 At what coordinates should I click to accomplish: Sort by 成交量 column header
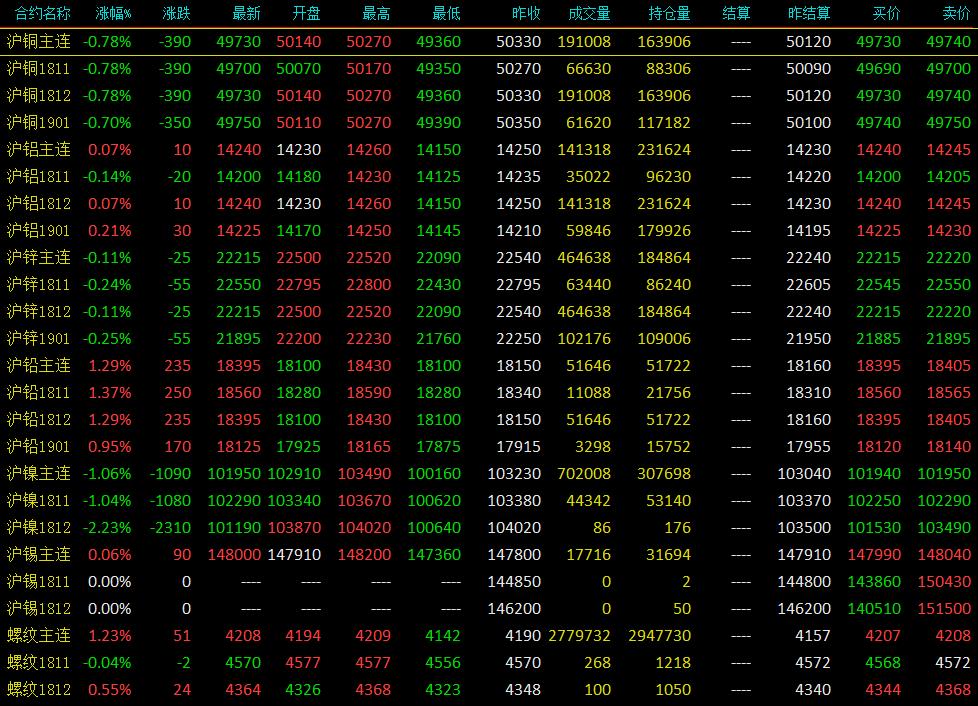tap(589, 13)
